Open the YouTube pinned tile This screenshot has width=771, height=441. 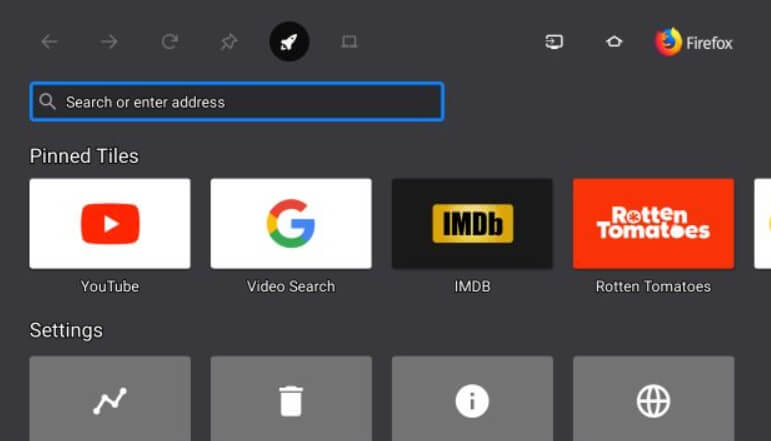click(110, 224)
